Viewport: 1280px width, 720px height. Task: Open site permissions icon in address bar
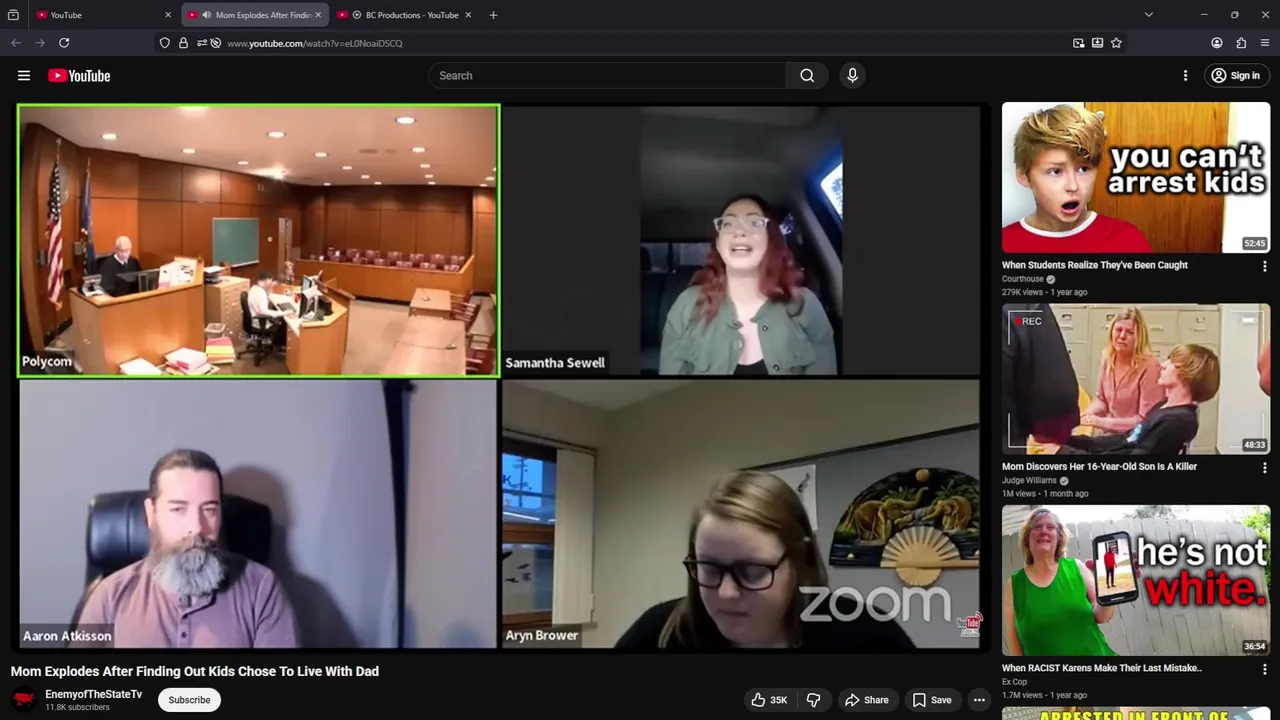pos(201,43)
